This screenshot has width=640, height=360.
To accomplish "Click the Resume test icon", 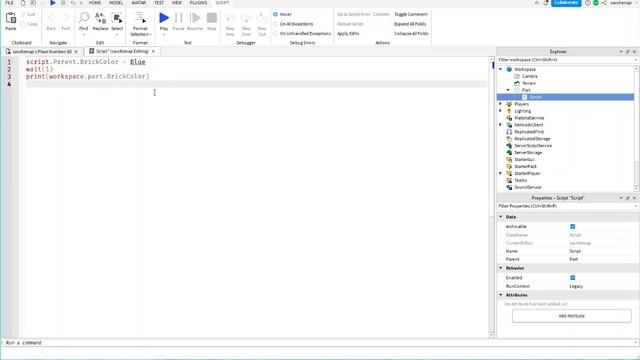I will pos(195,18).
